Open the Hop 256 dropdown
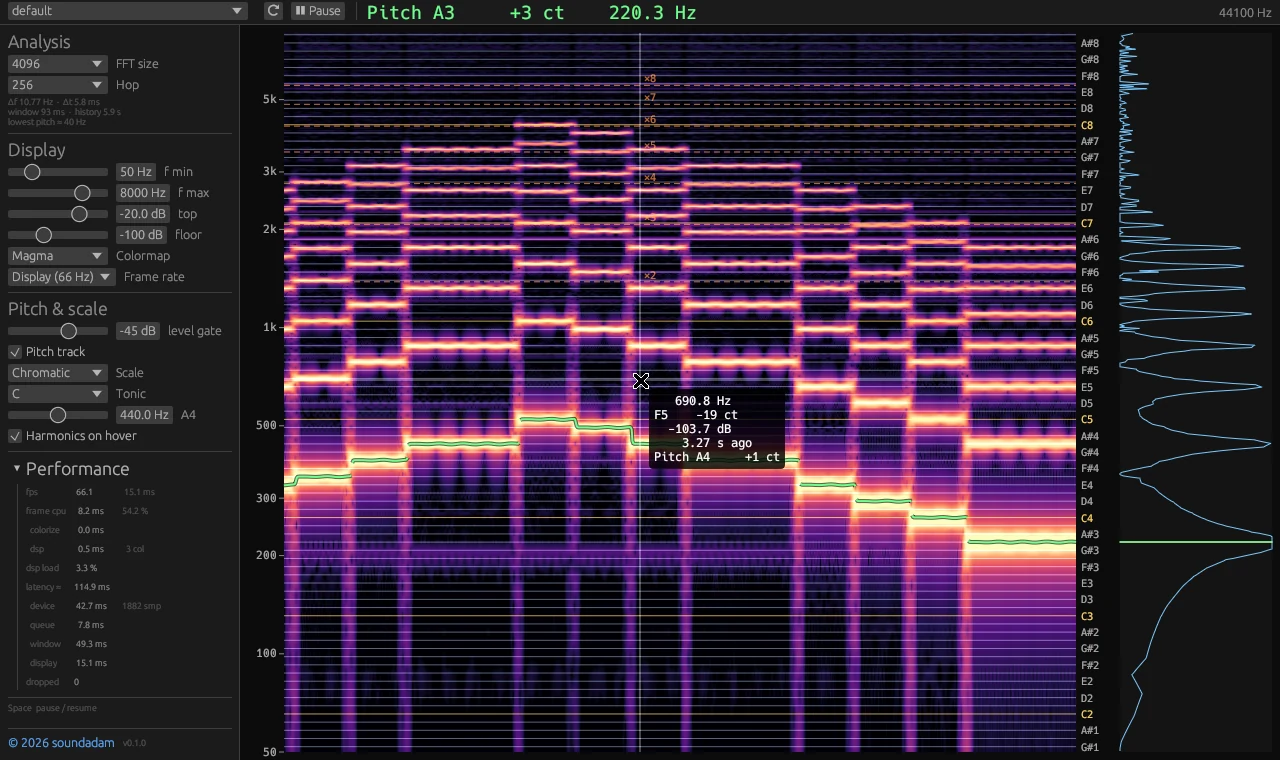 [57, 85]
